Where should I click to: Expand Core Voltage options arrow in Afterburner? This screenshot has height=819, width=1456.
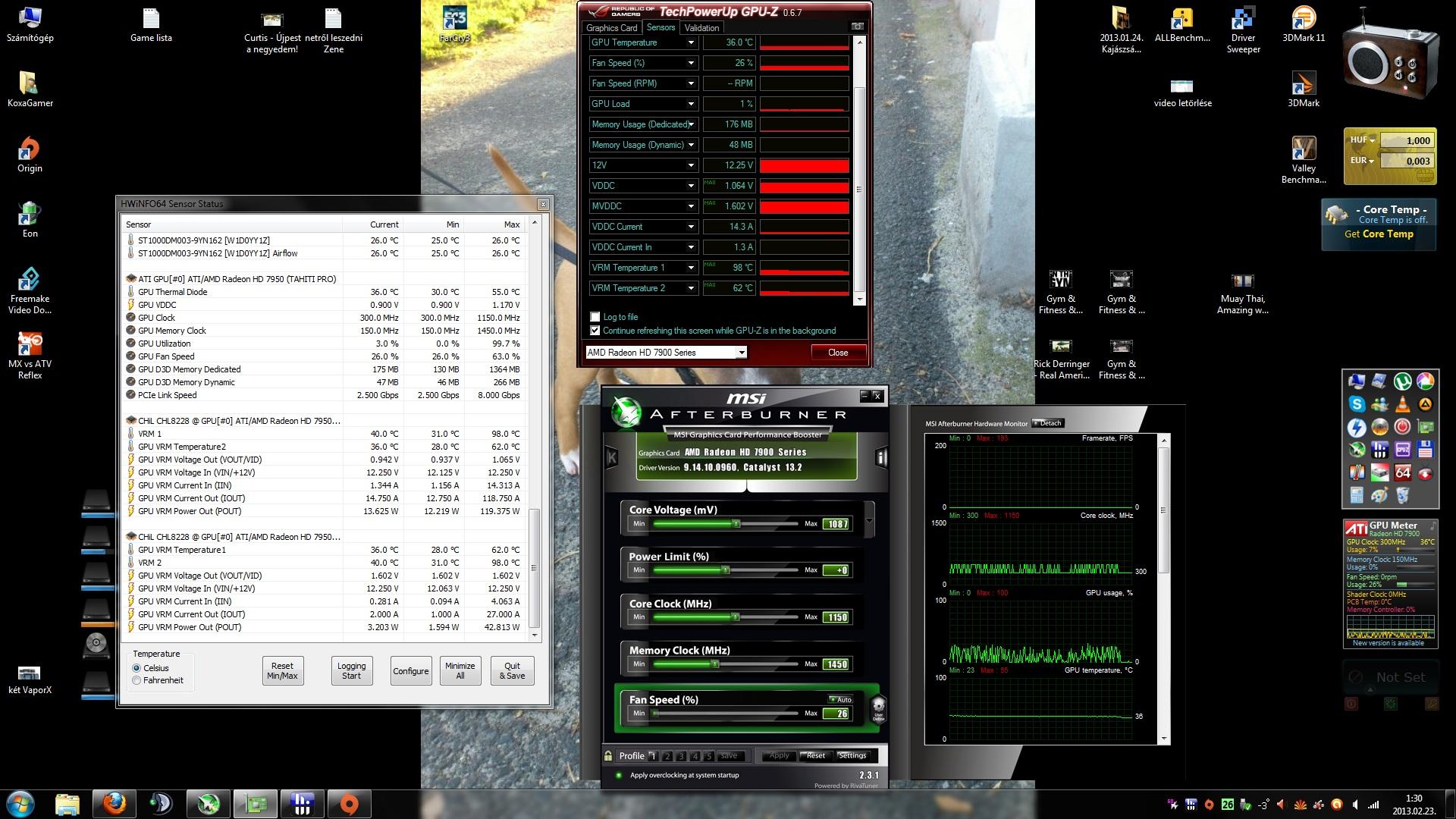(x=869, y=520)
